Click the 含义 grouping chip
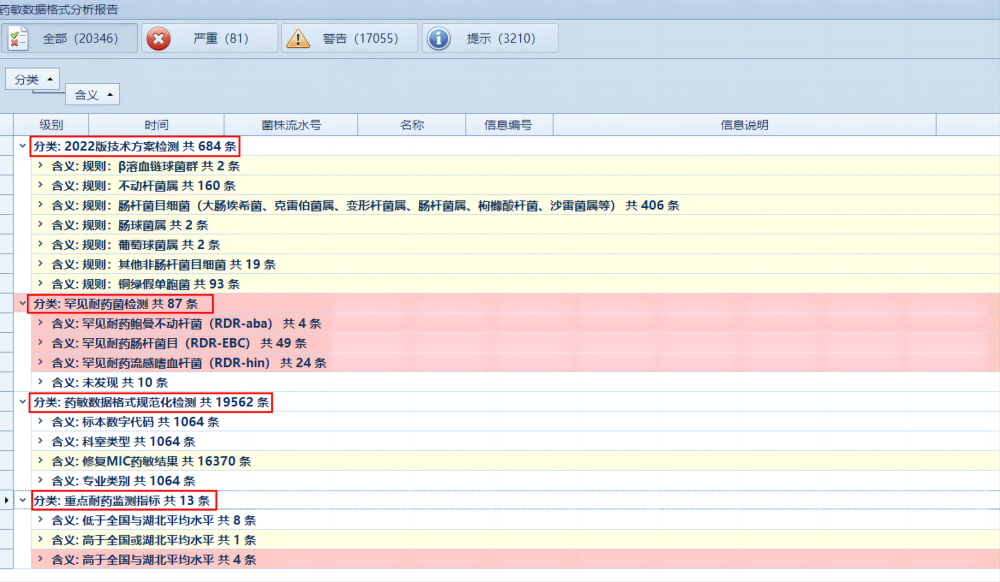 93,95
